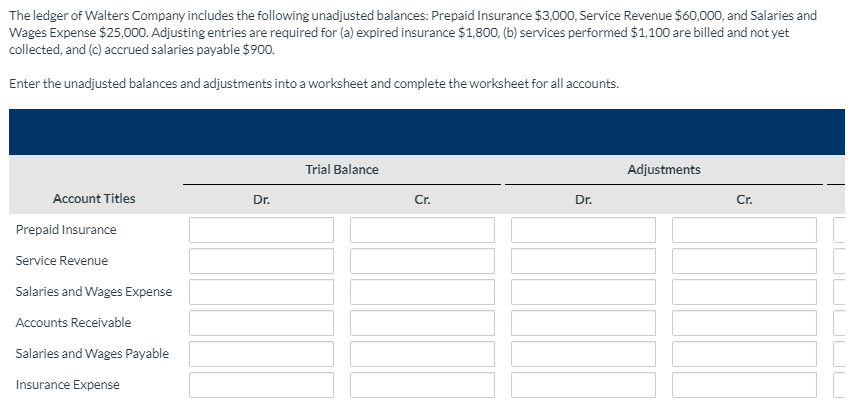Click Accounts Receivable Adjustments credit field

(744, 323)
